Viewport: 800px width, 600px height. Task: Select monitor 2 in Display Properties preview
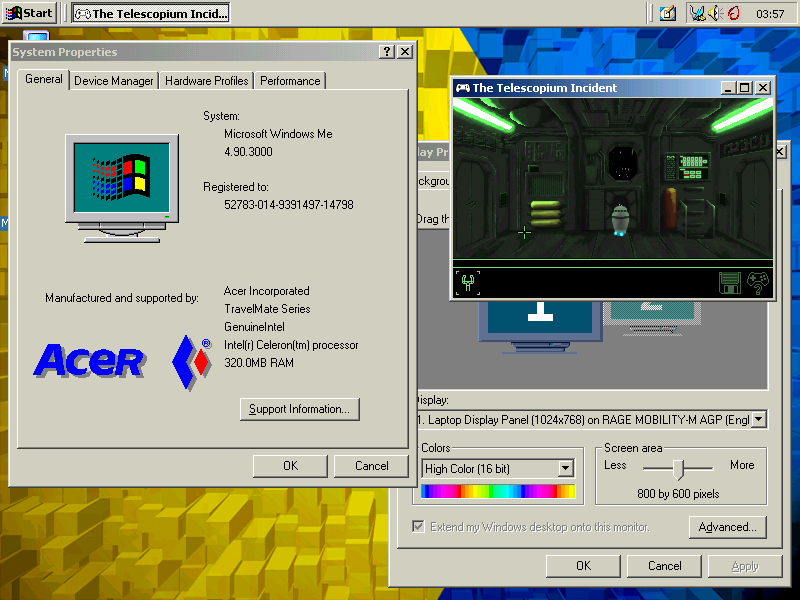pos(653,316)
